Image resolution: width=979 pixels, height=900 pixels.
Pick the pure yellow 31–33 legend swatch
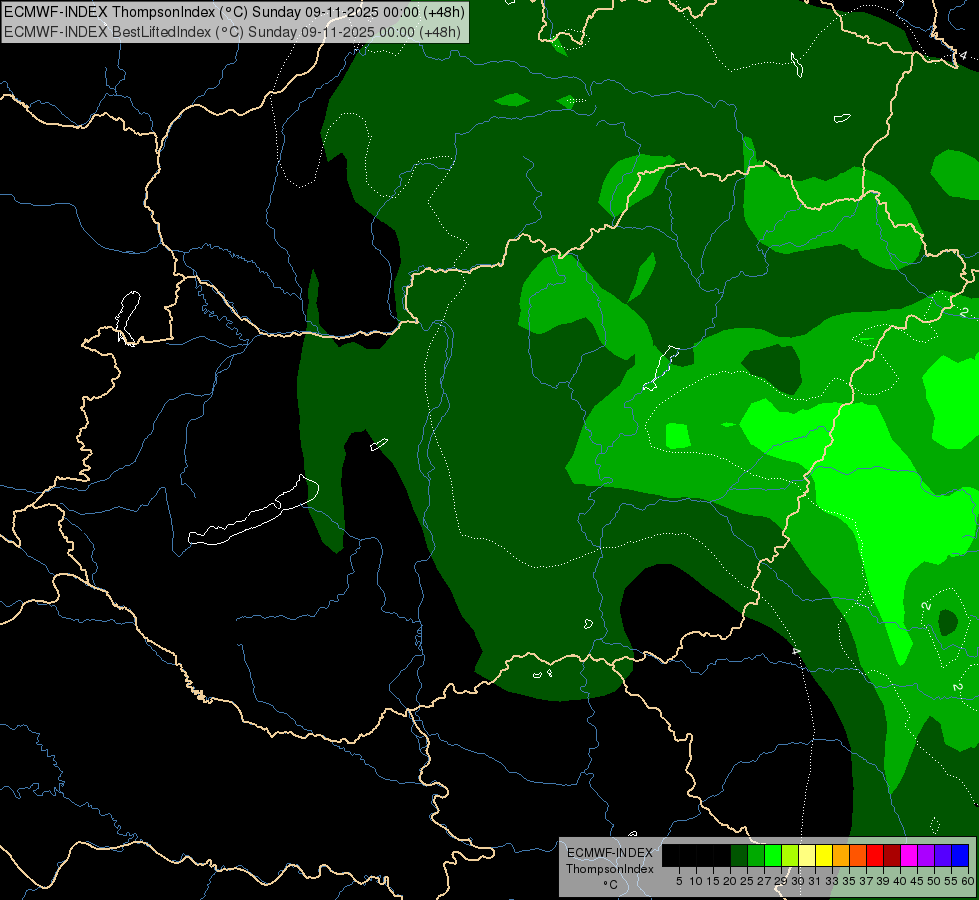824,855
